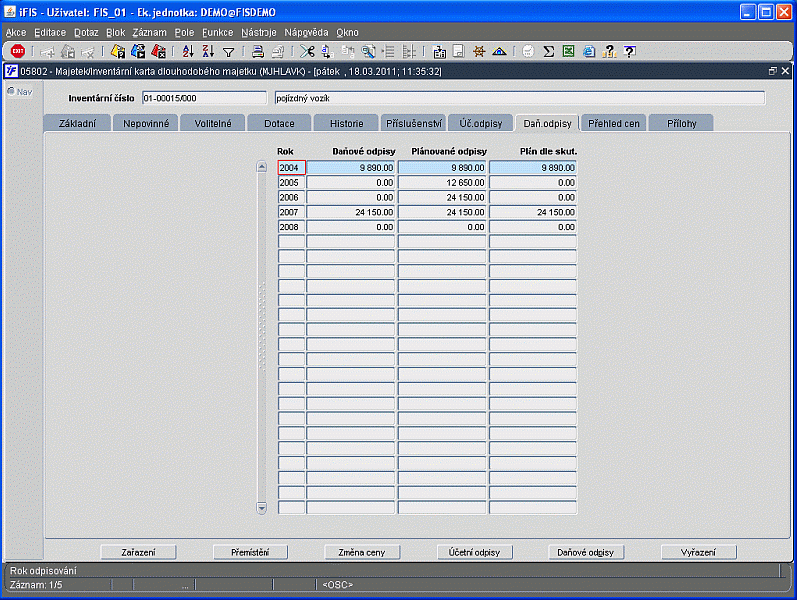Select the Rok cell 2005
This screenshot has width=797, height=600.
(291, 183)
